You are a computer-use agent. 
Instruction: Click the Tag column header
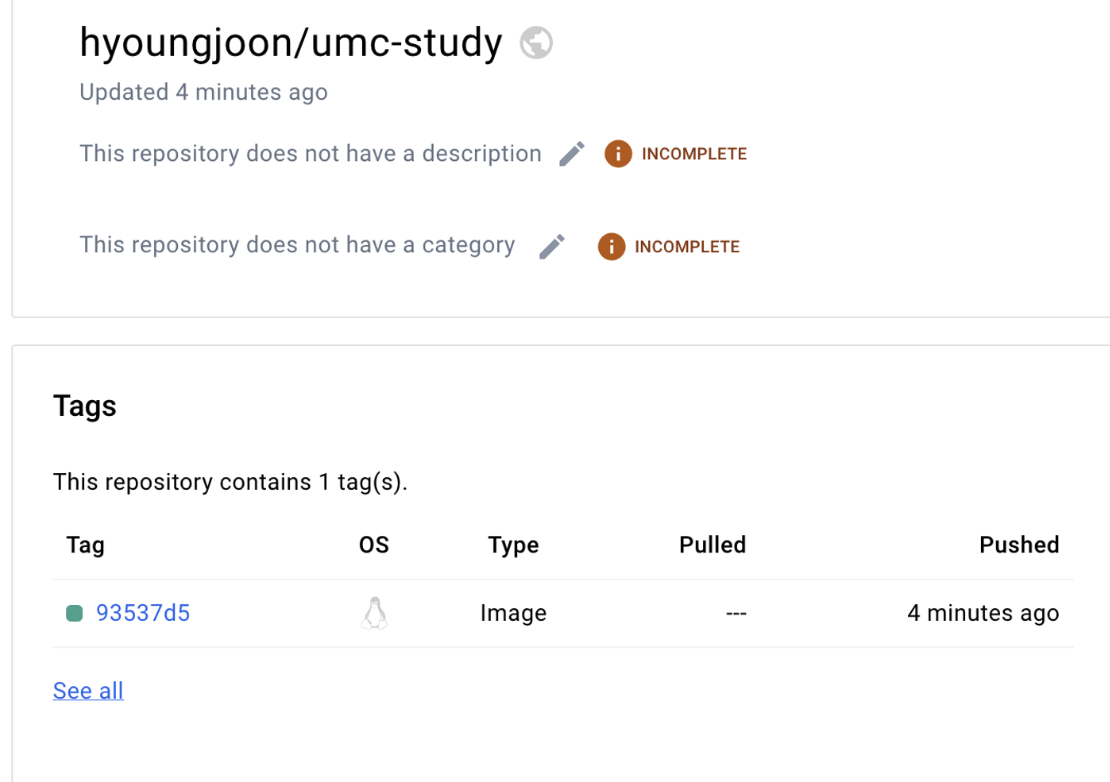(x=85, y=545)
